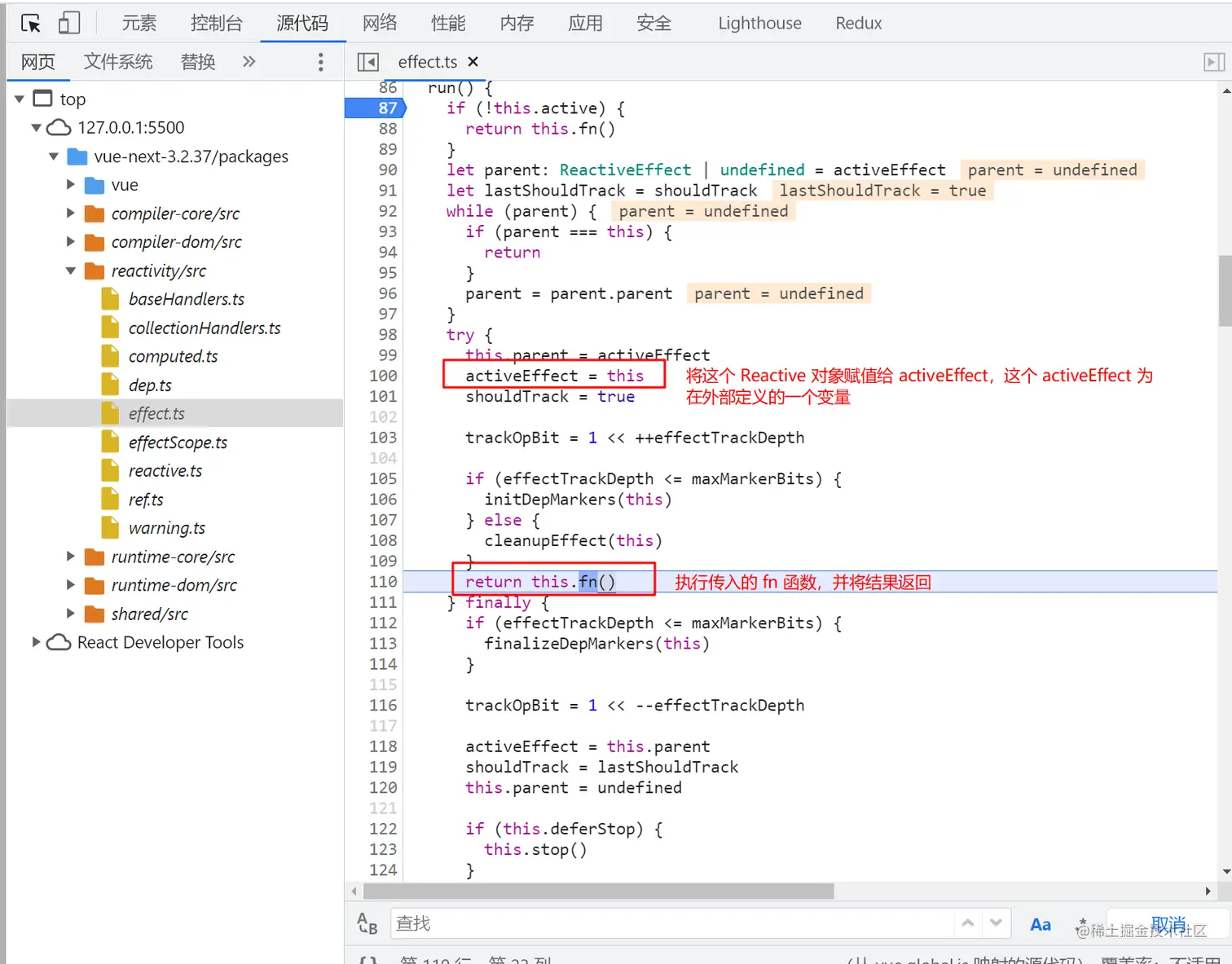Click editor scroll left arrow
Image resolution: width=1232 pixels, height=964 pixels.
[x=354, y=891]
